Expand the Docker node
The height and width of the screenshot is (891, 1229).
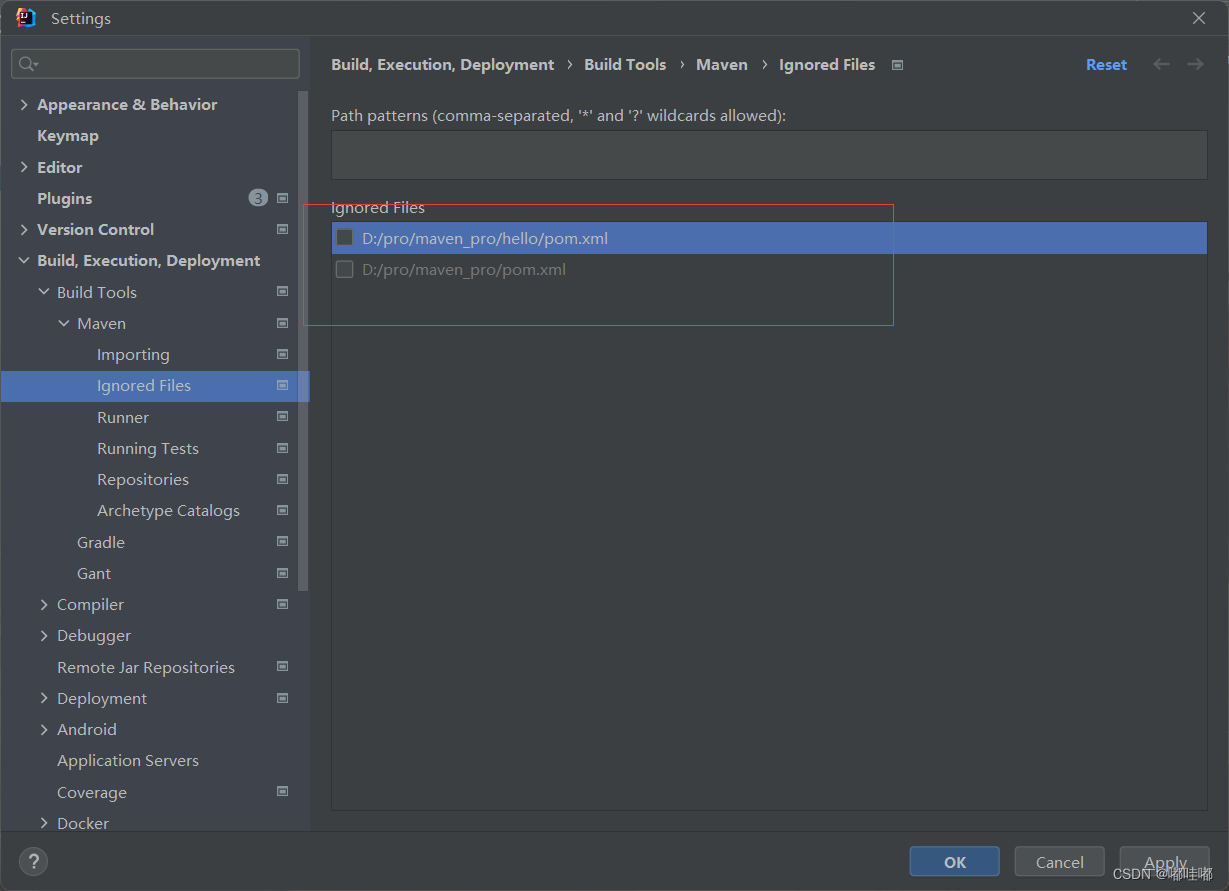pyautogui.click(x=44, y=823)
